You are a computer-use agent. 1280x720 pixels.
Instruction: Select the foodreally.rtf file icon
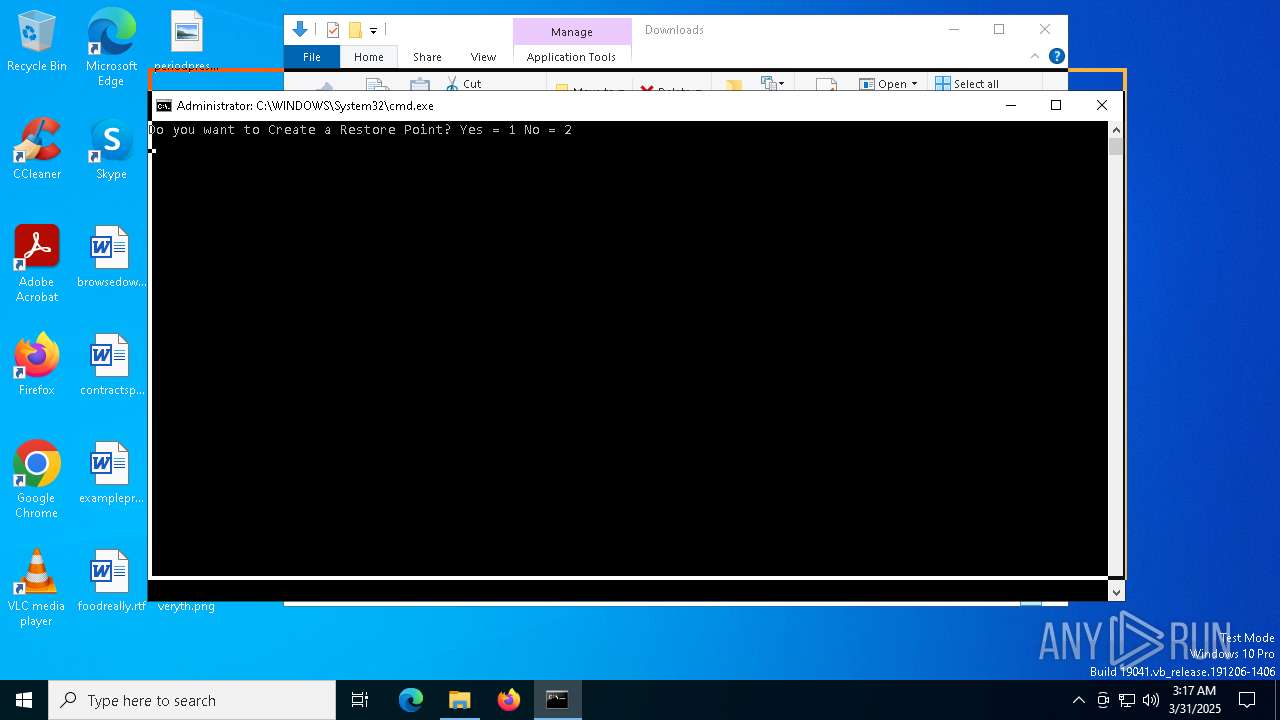[111, 581]
